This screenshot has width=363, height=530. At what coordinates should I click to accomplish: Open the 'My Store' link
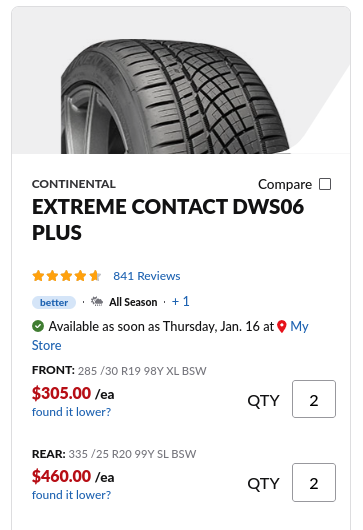pos(170,336)
